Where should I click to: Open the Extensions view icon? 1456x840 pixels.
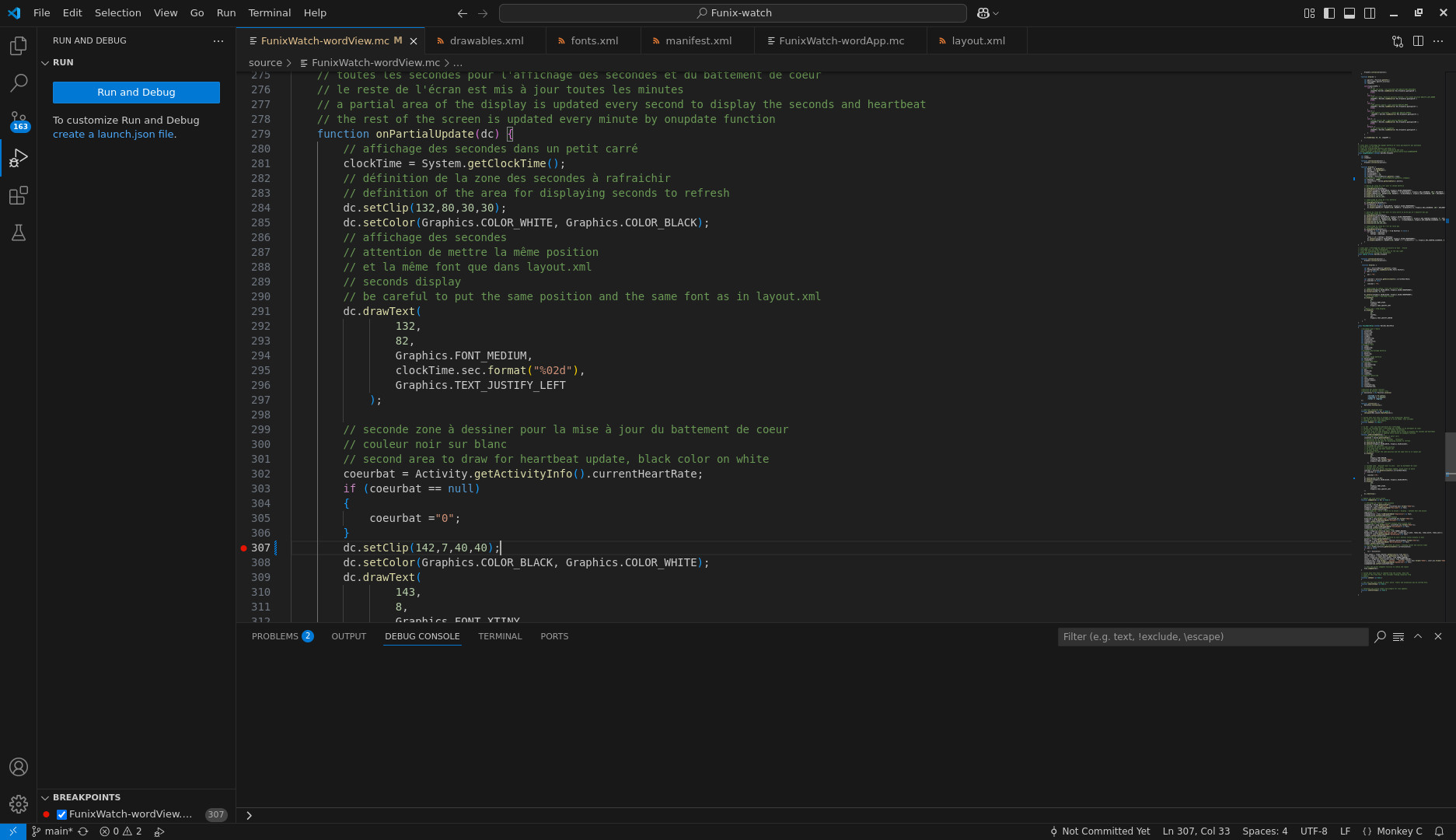click(19, 195)
